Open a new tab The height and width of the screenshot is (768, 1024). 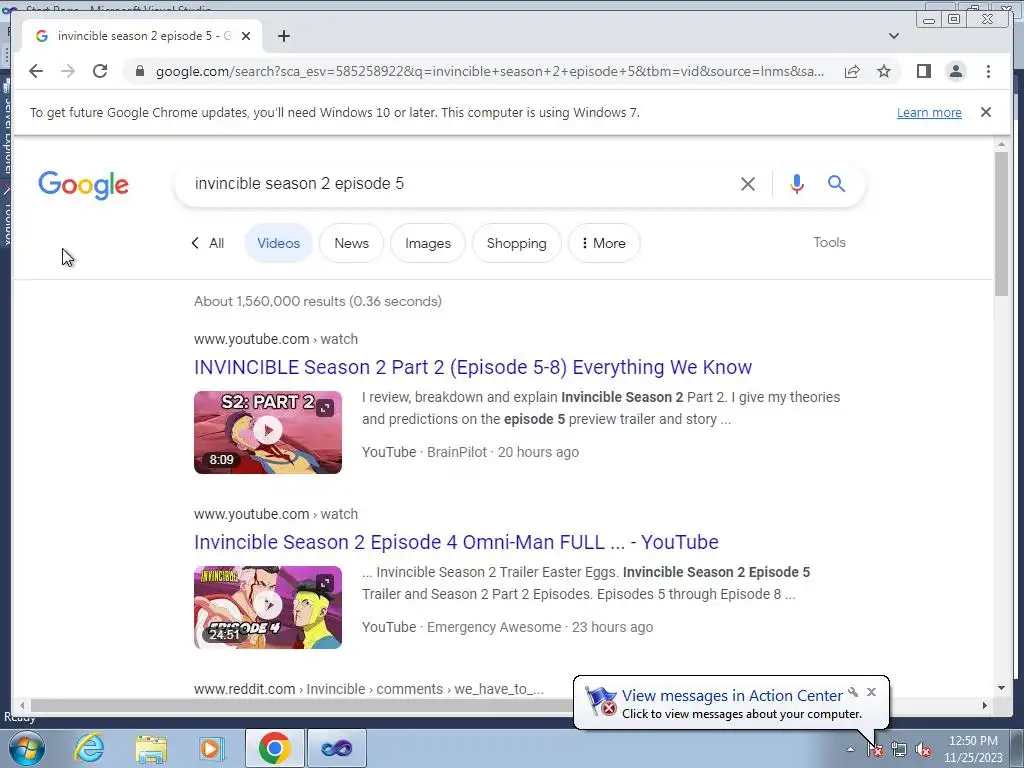(x=283, y=36)
